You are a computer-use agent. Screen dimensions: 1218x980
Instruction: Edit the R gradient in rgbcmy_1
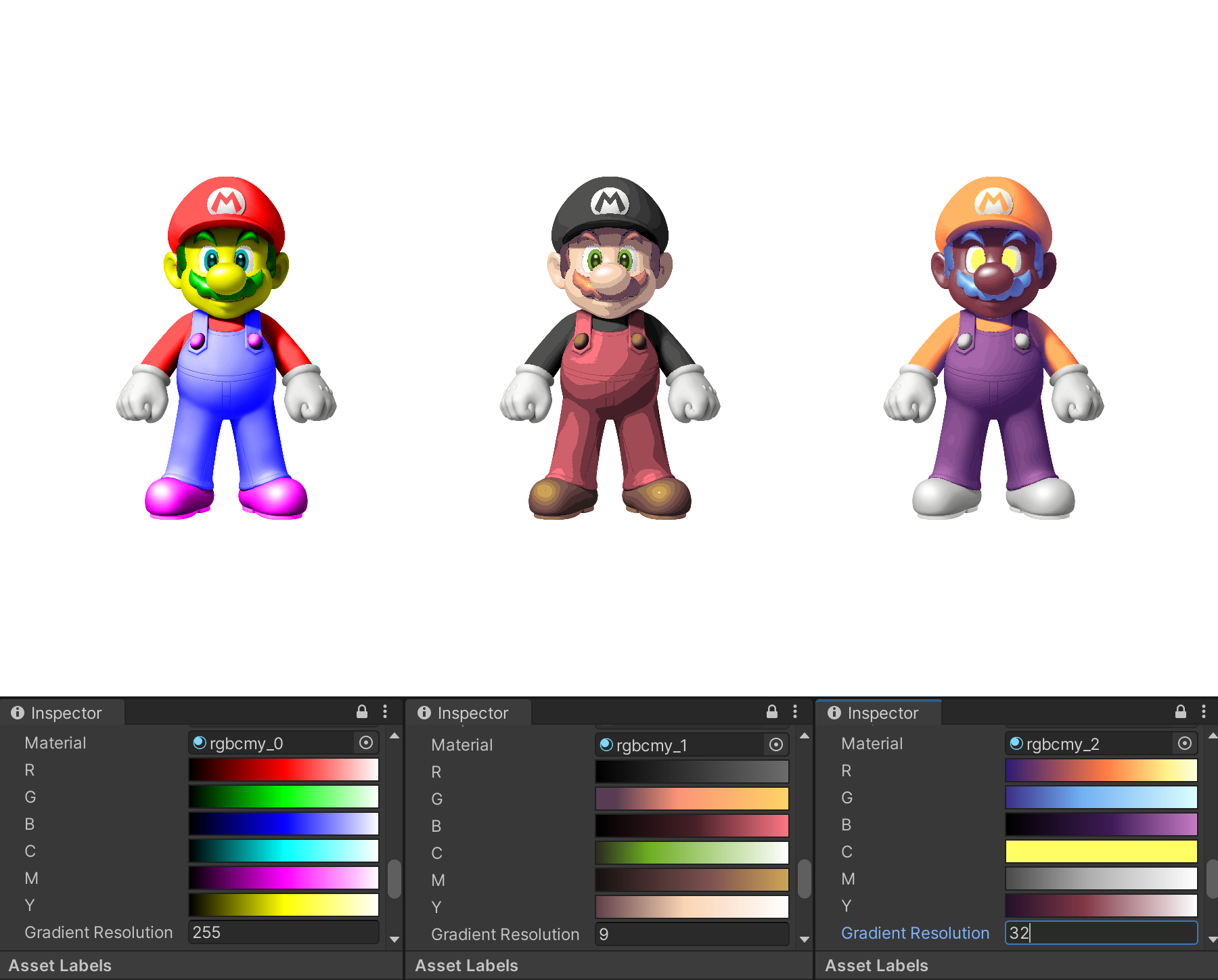[x=692, y=772]
